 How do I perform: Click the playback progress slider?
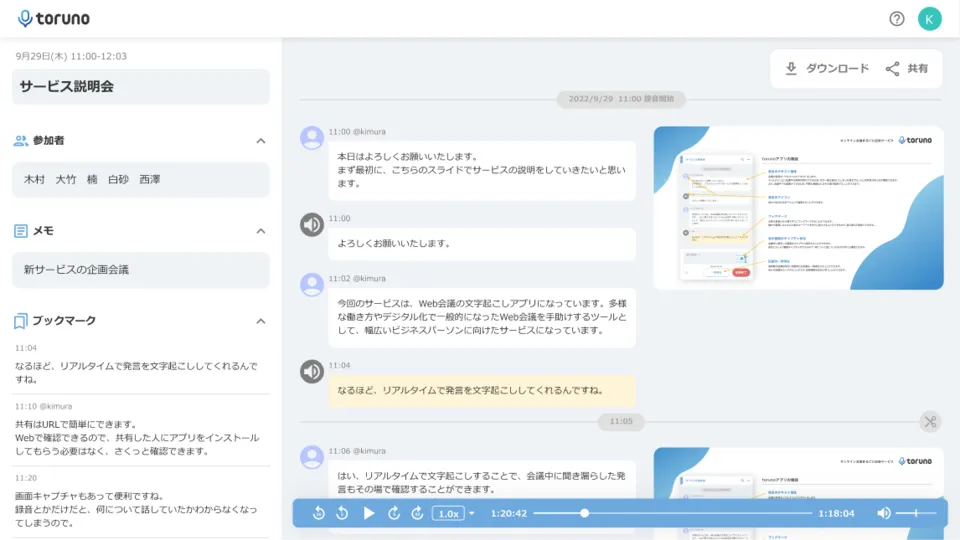pyautogui.click(x=672, y=514)
